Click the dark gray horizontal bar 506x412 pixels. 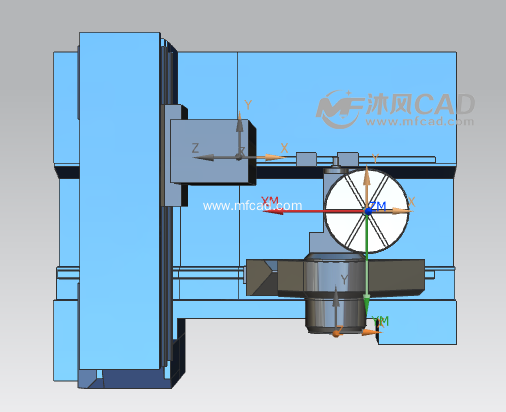(335, 277)
